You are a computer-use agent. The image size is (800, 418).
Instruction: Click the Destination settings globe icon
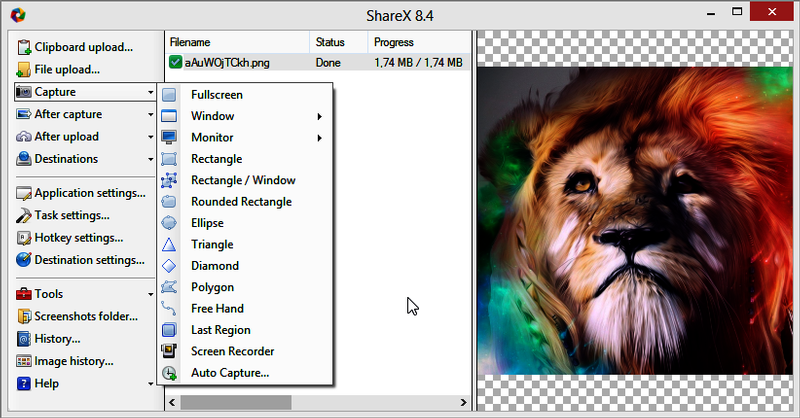[23, 260]
